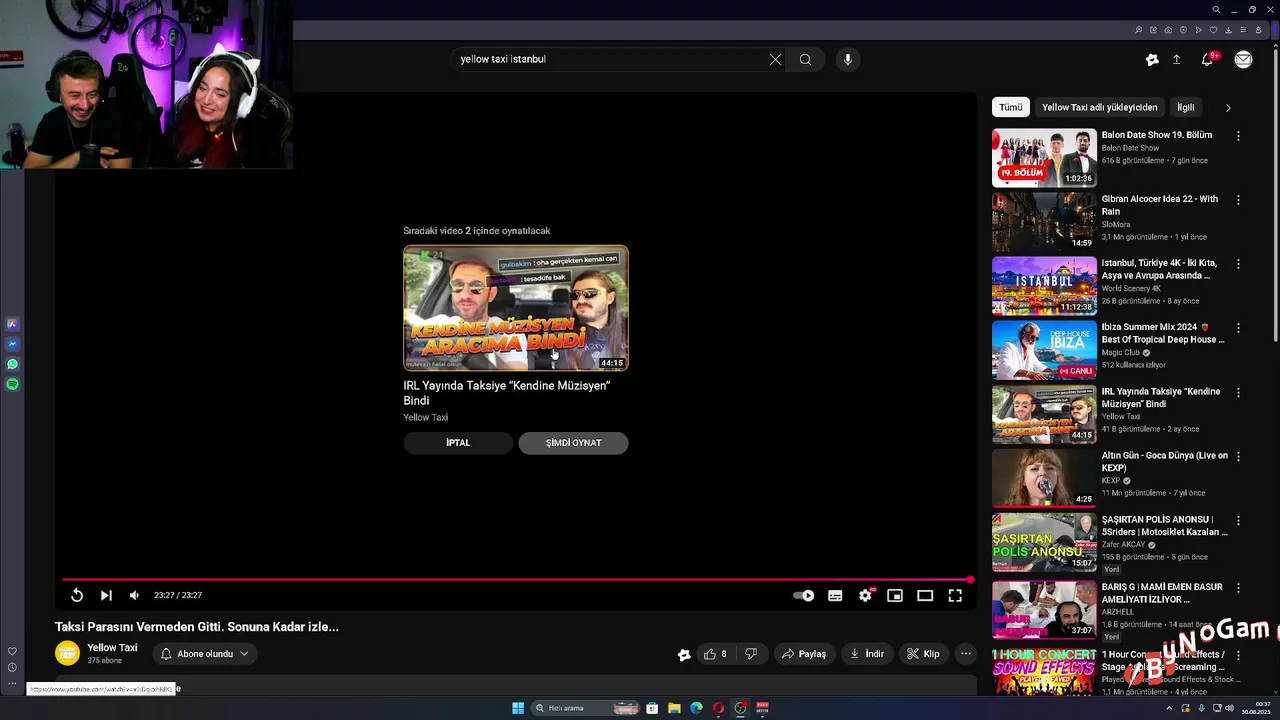The width and height of the screenshot is (1280, 720).
Task: Seek on the red video progress bar
Action: click(516, 580)
